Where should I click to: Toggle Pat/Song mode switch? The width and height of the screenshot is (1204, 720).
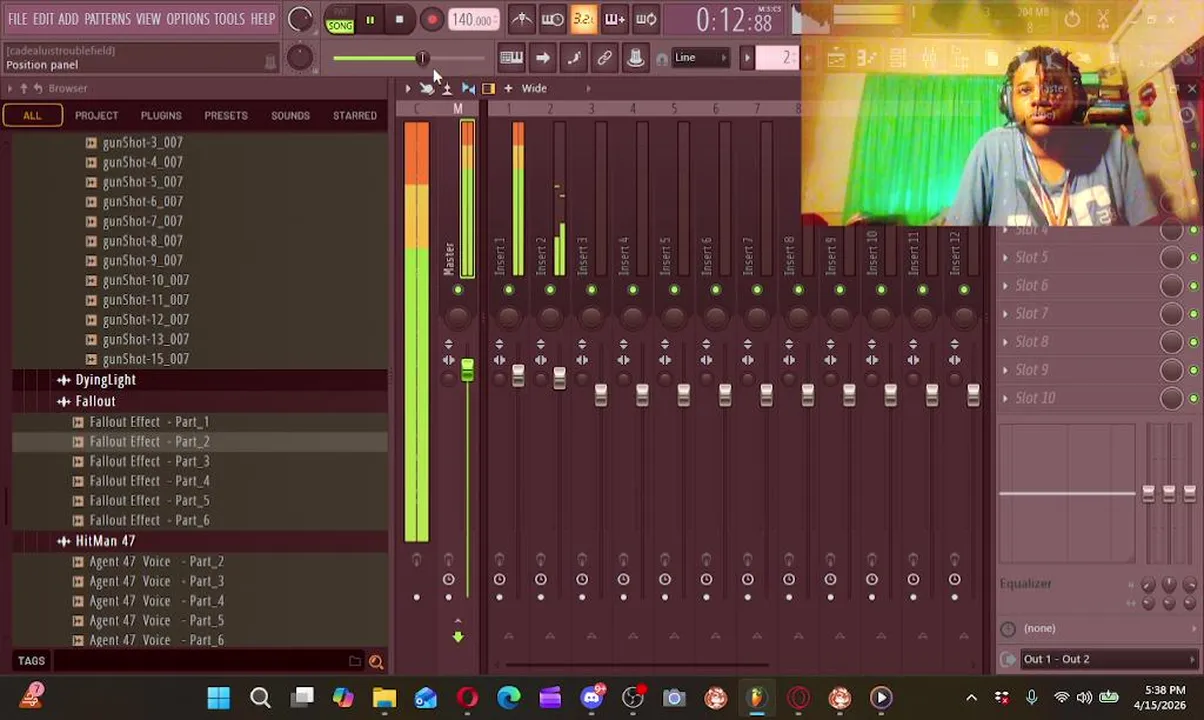(340, 20)
